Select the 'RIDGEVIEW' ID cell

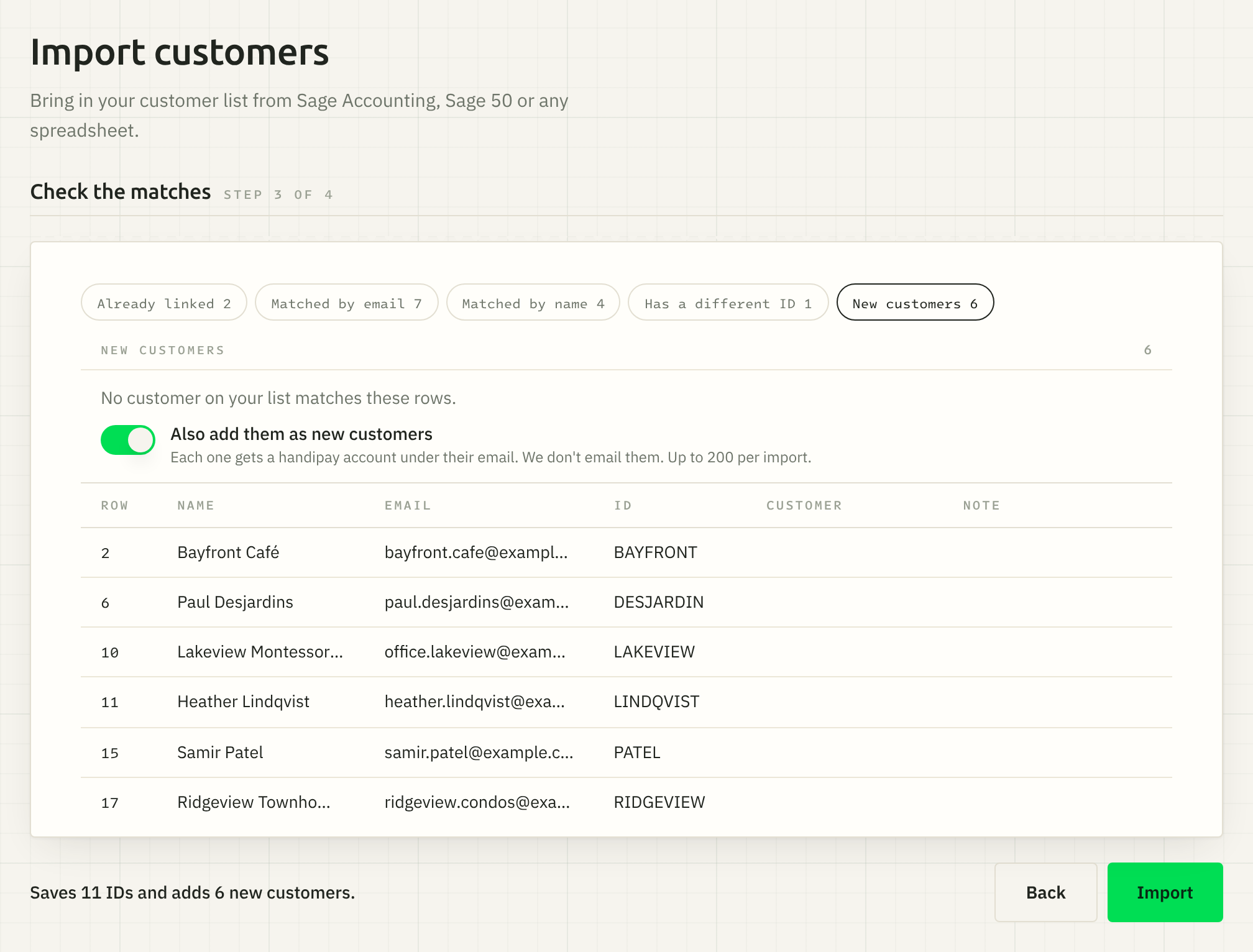(x=659, y=802)
